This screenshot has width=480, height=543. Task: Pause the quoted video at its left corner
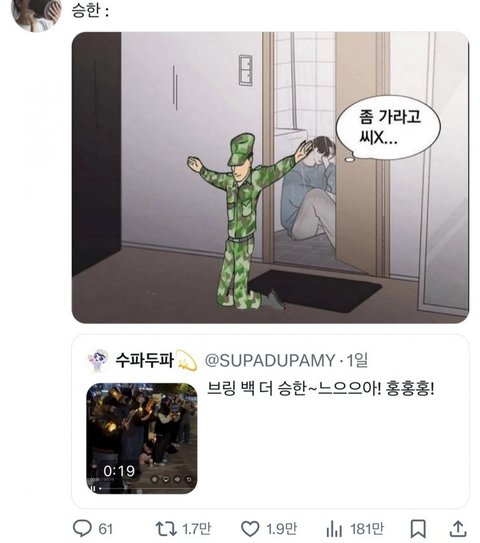tap(92, 489)
